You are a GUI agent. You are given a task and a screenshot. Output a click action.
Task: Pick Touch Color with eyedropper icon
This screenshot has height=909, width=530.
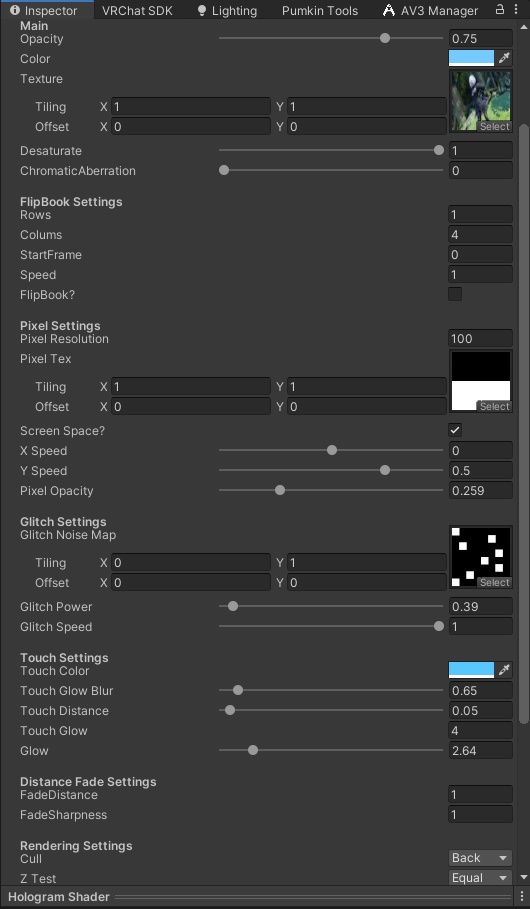coord(504,670)
